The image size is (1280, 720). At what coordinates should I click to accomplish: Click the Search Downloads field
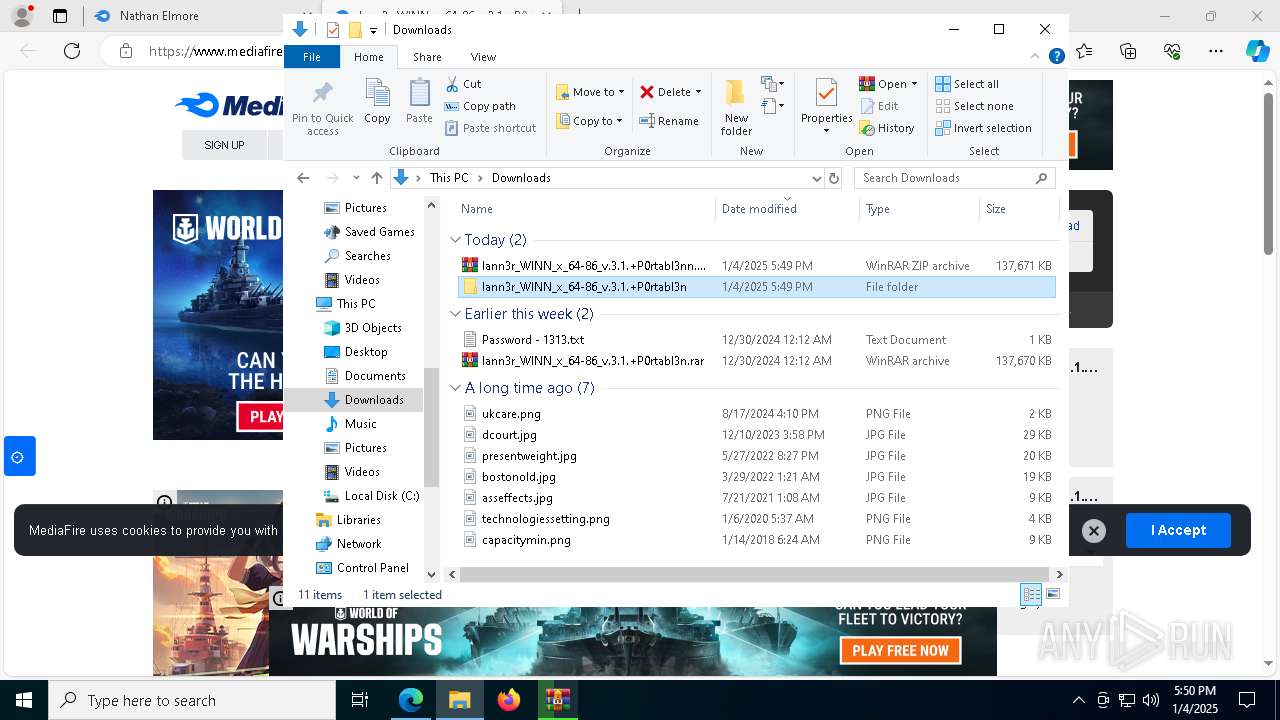945,178
